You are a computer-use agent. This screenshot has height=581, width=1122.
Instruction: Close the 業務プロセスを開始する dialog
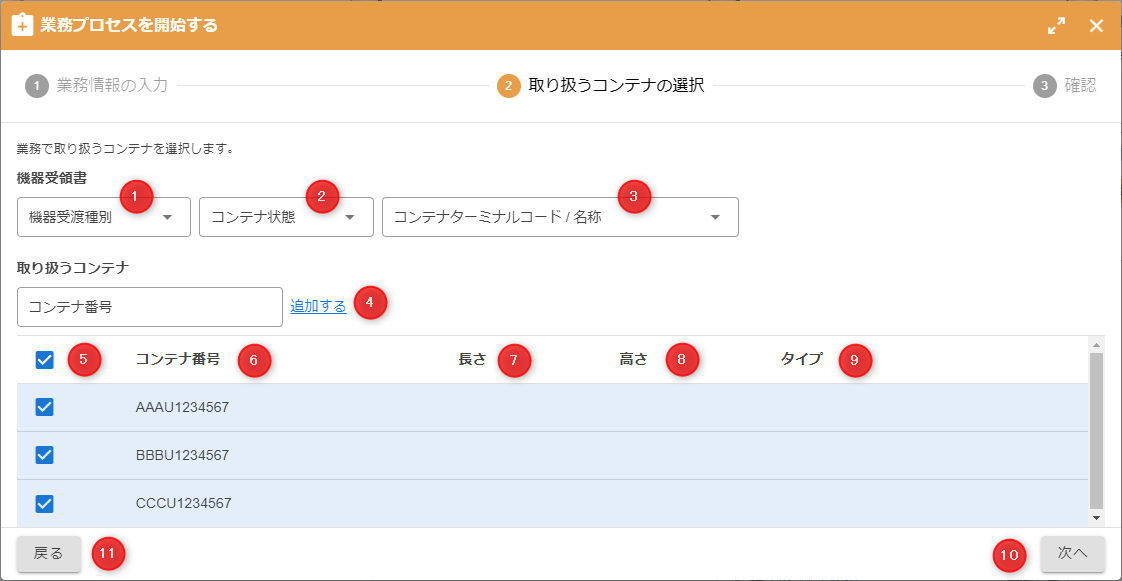tap(1096, 26)
